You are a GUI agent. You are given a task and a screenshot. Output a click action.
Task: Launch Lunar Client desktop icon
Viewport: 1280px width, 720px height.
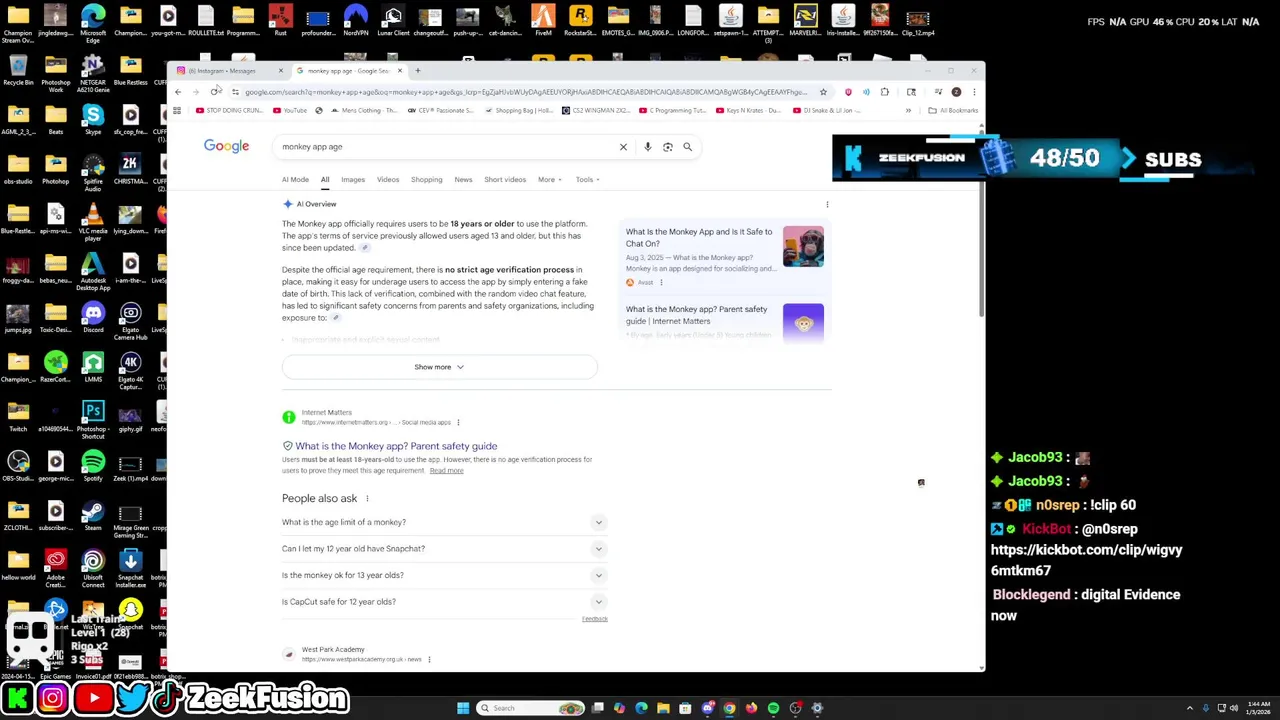pos(393,20)
